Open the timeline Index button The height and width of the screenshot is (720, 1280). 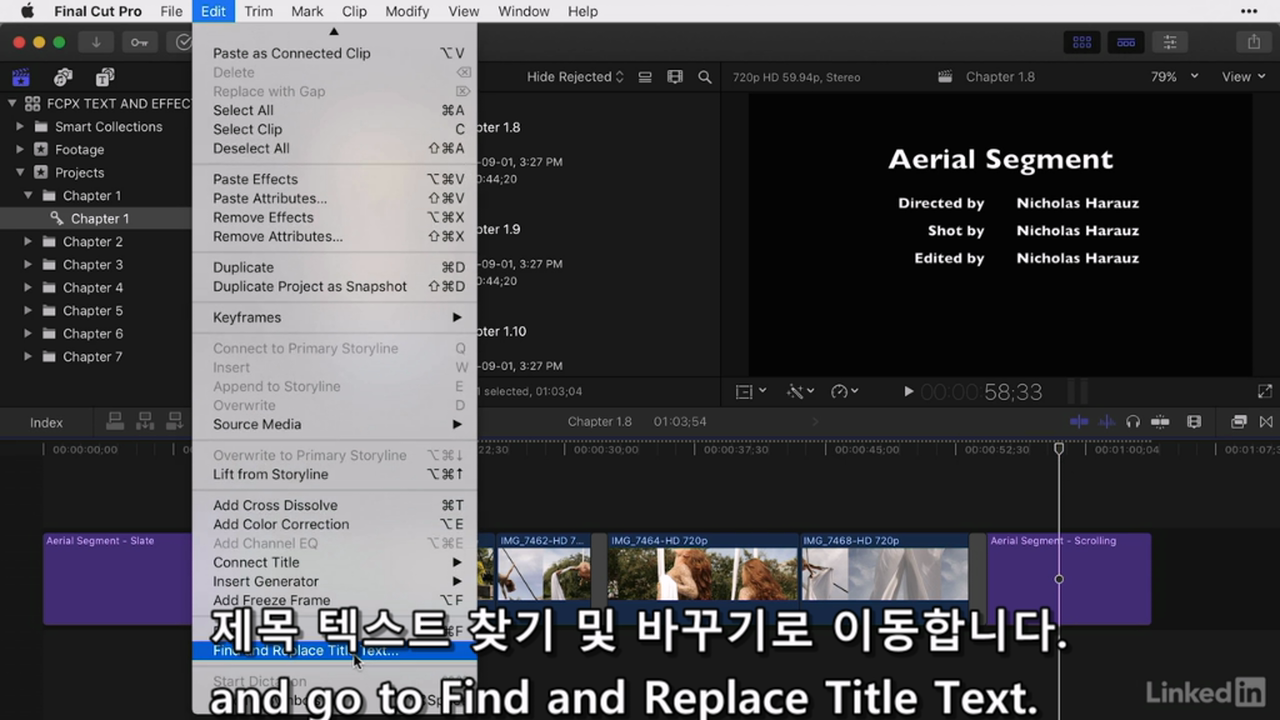point(46,423)
